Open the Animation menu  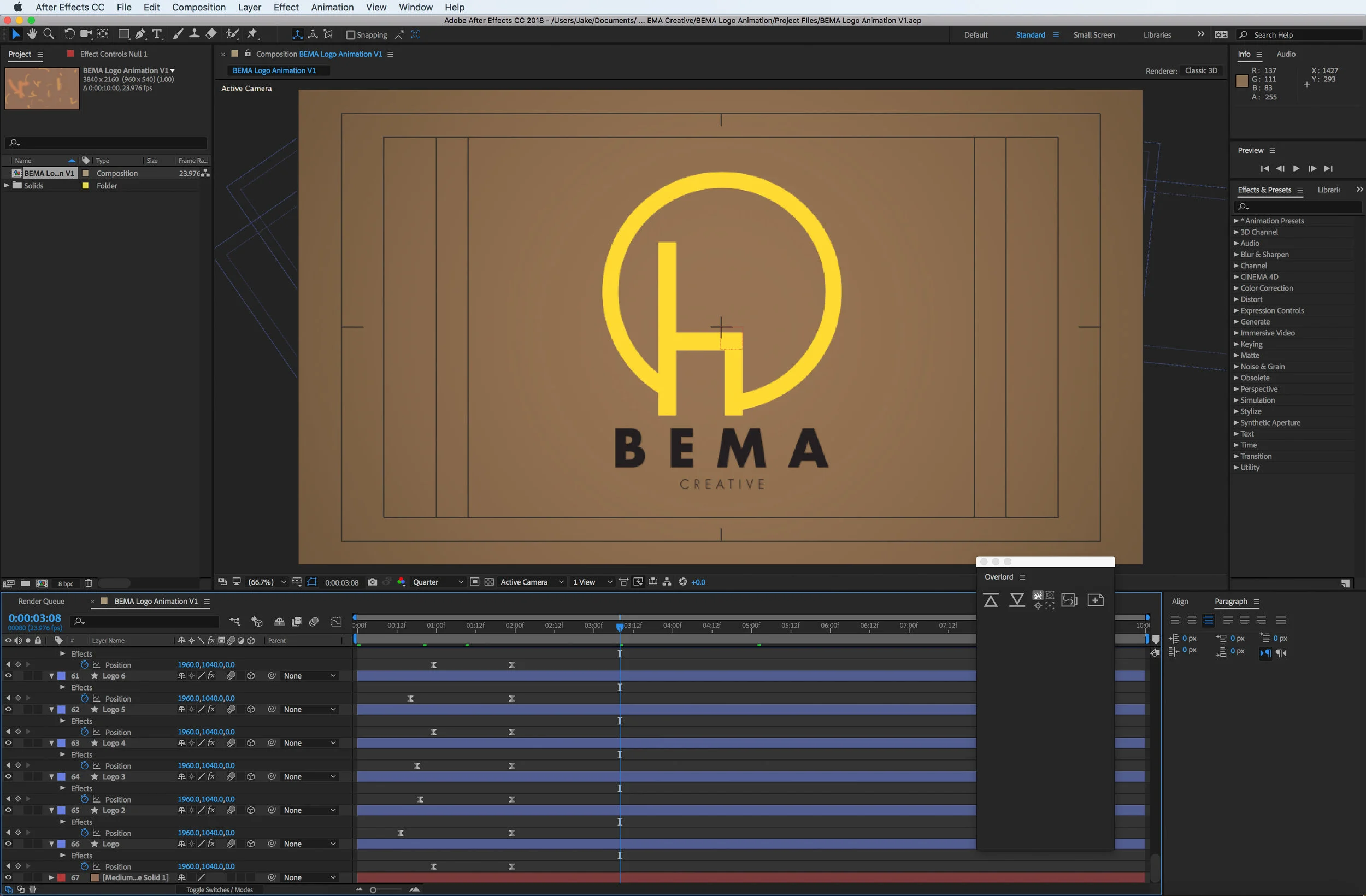pos(332,8)
